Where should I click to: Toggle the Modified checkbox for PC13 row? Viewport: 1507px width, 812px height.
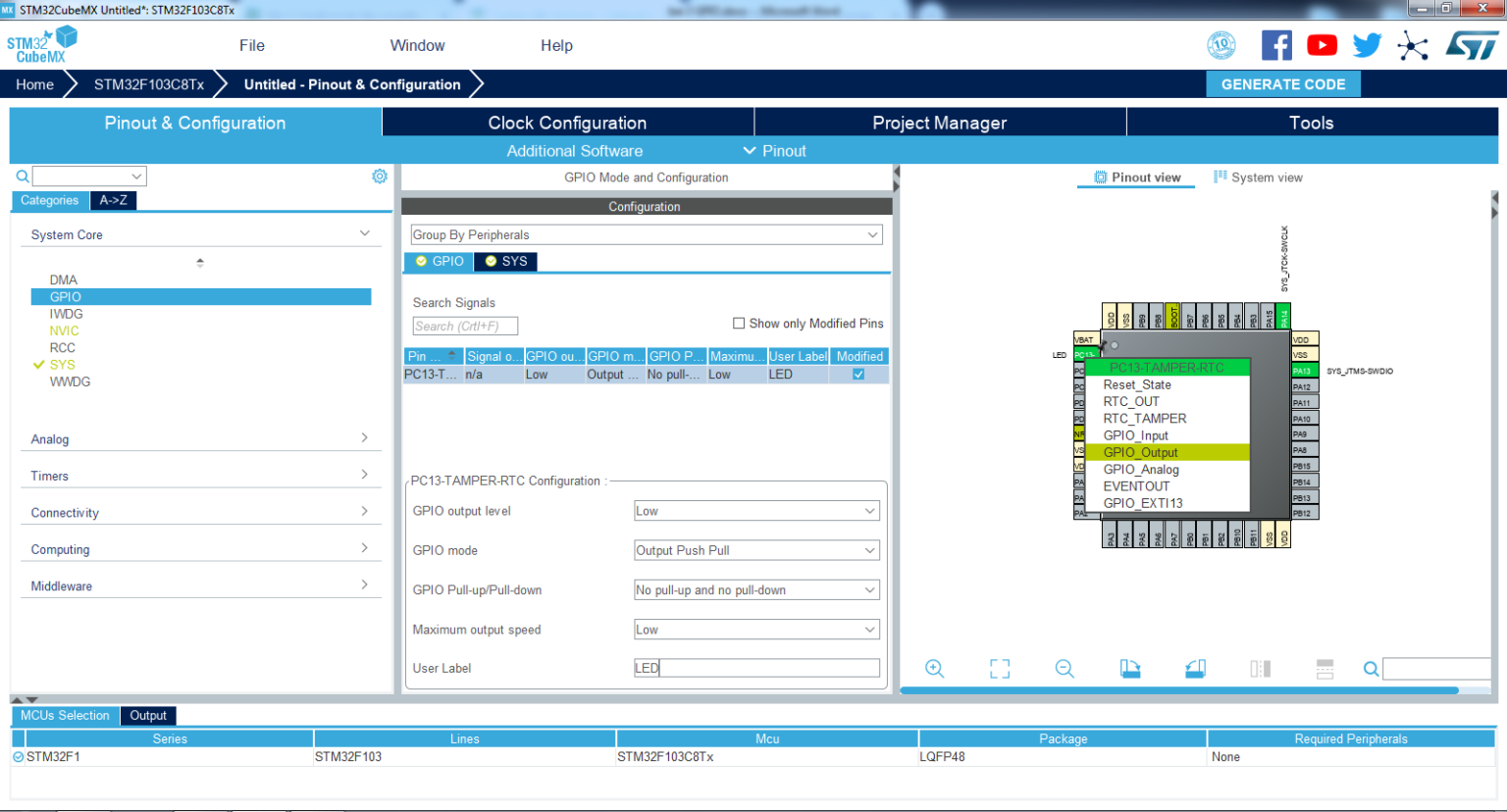tap(858, 375)
